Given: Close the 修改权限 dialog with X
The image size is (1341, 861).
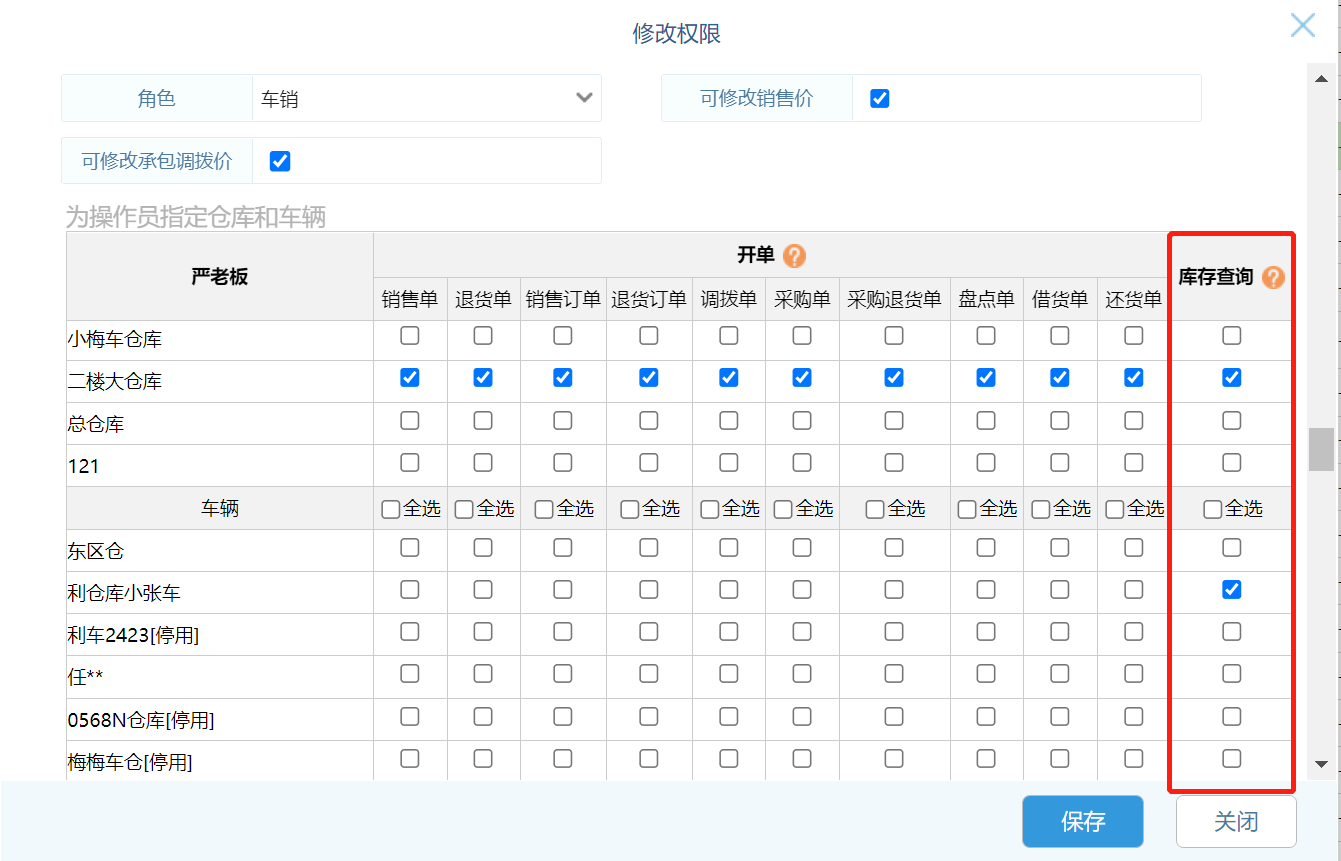Looking at the screenshot, I should point(1302,25).
